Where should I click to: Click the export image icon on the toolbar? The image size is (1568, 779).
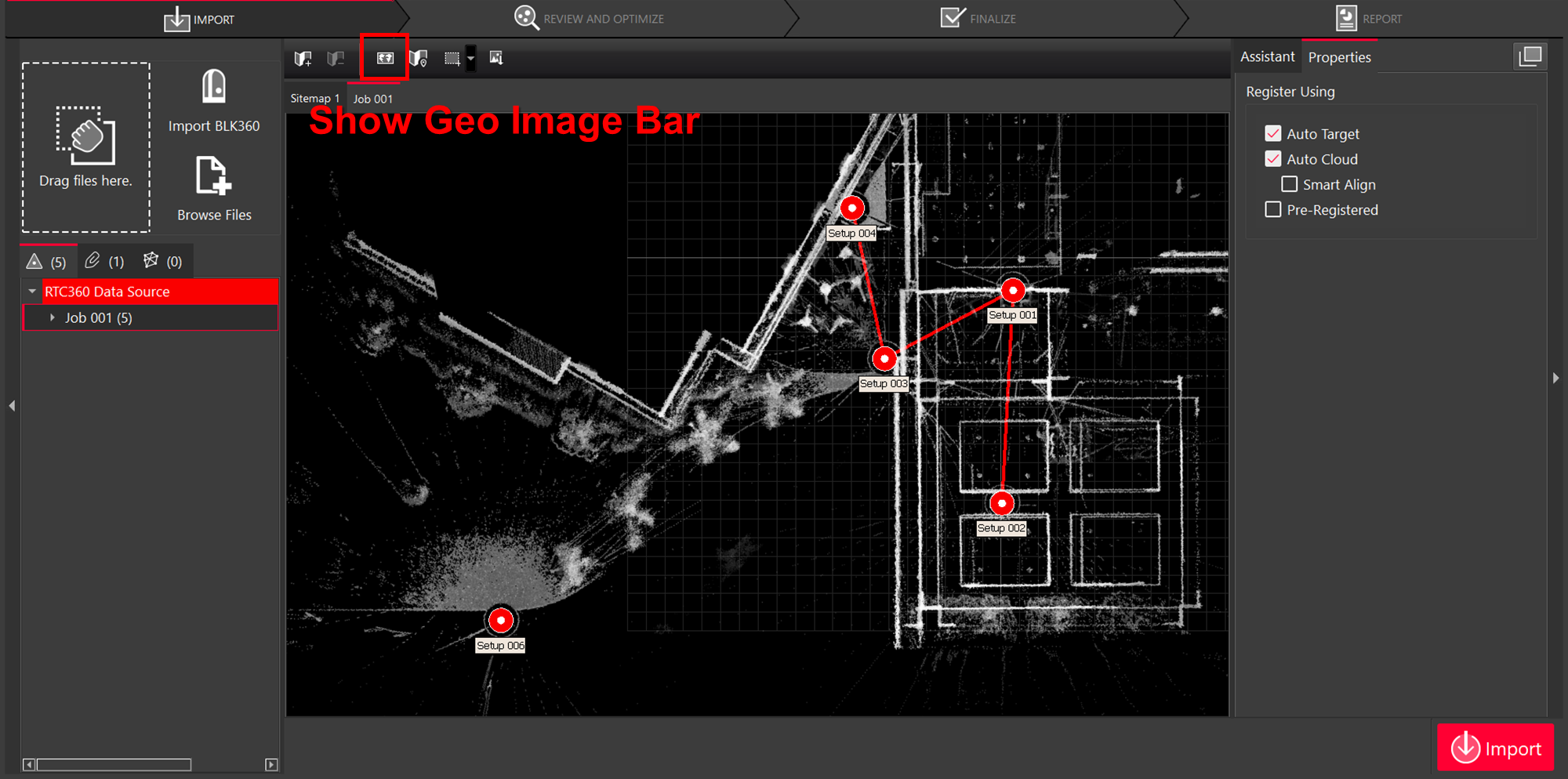coord(495,57)
